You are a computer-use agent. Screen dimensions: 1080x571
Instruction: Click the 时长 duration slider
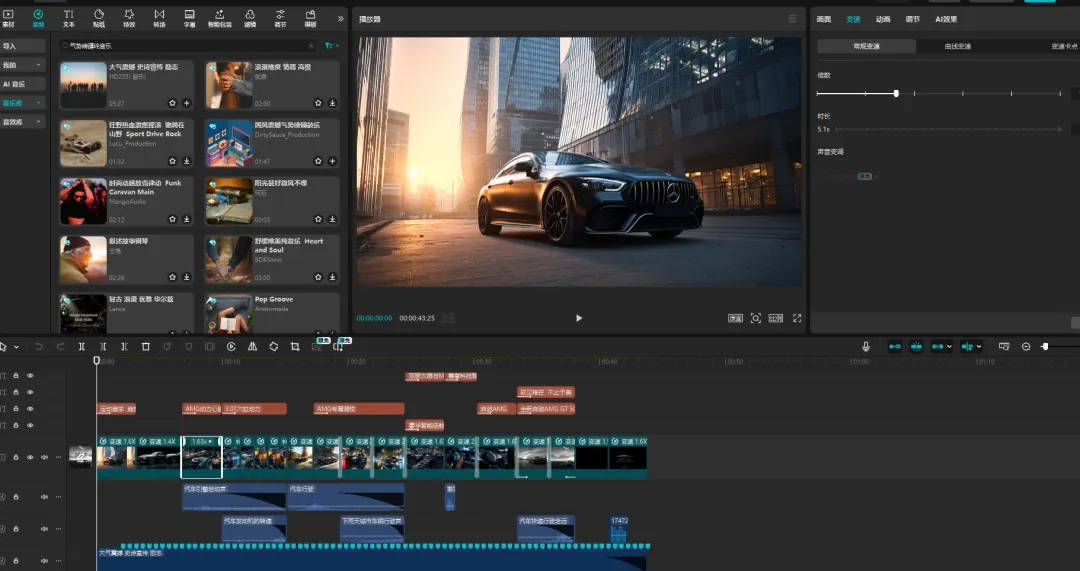tap(948, 129)
